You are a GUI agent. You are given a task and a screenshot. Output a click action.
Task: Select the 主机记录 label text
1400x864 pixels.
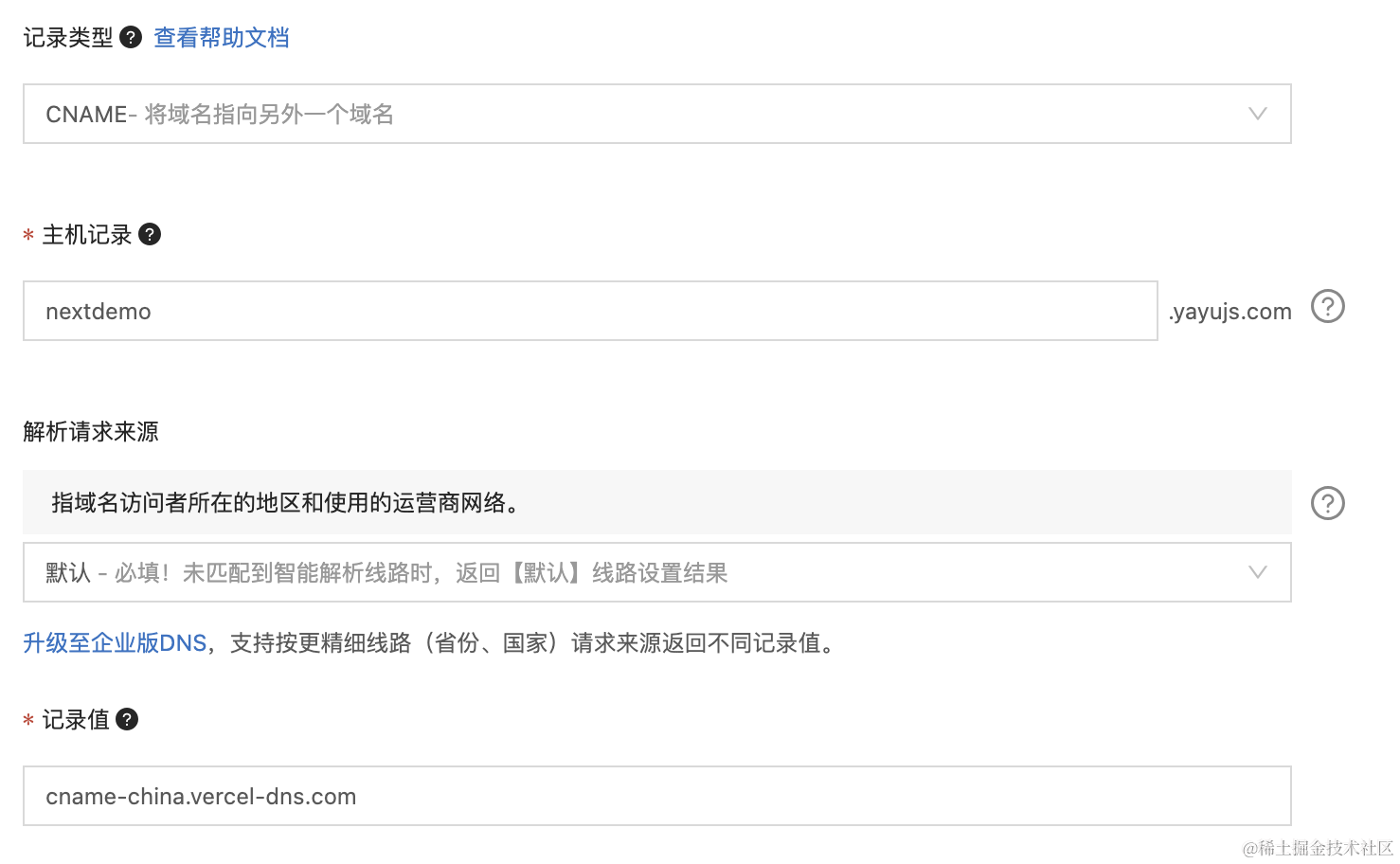[x=87, y=235]
